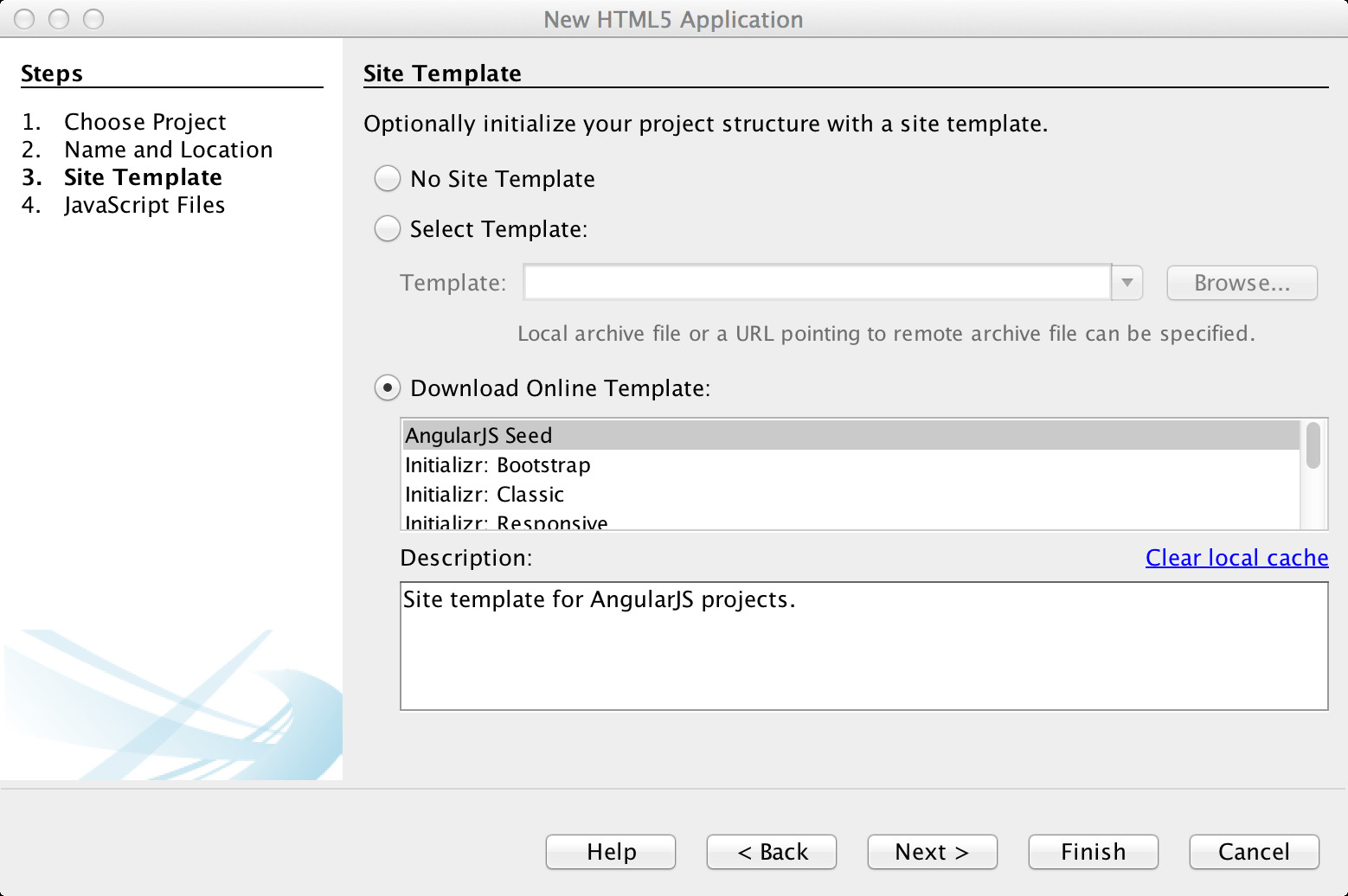The width and height of the screenshot is (1348, 896).
Task: Select Initializr: Classic template entry
Action: coord(851,495)
